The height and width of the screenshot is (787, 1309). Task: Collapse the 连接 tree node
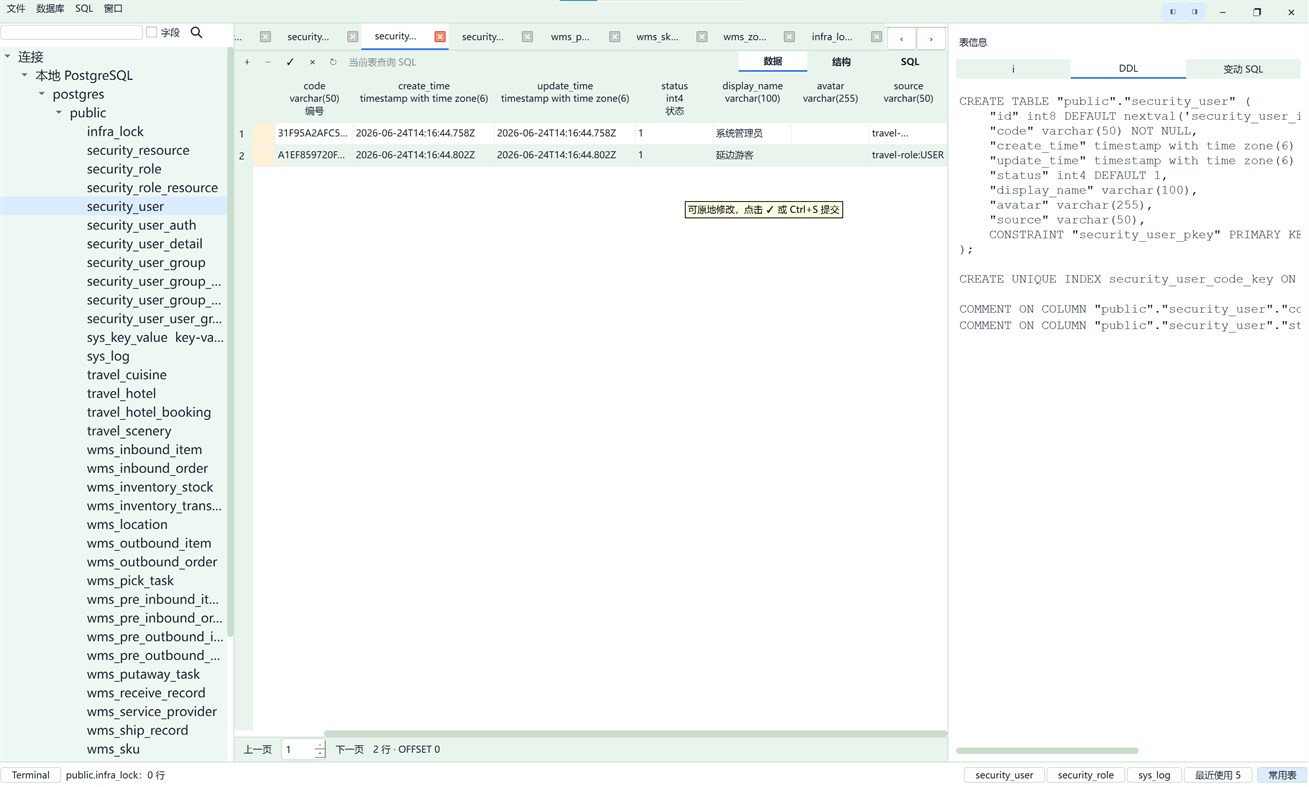tap(8, 57)
